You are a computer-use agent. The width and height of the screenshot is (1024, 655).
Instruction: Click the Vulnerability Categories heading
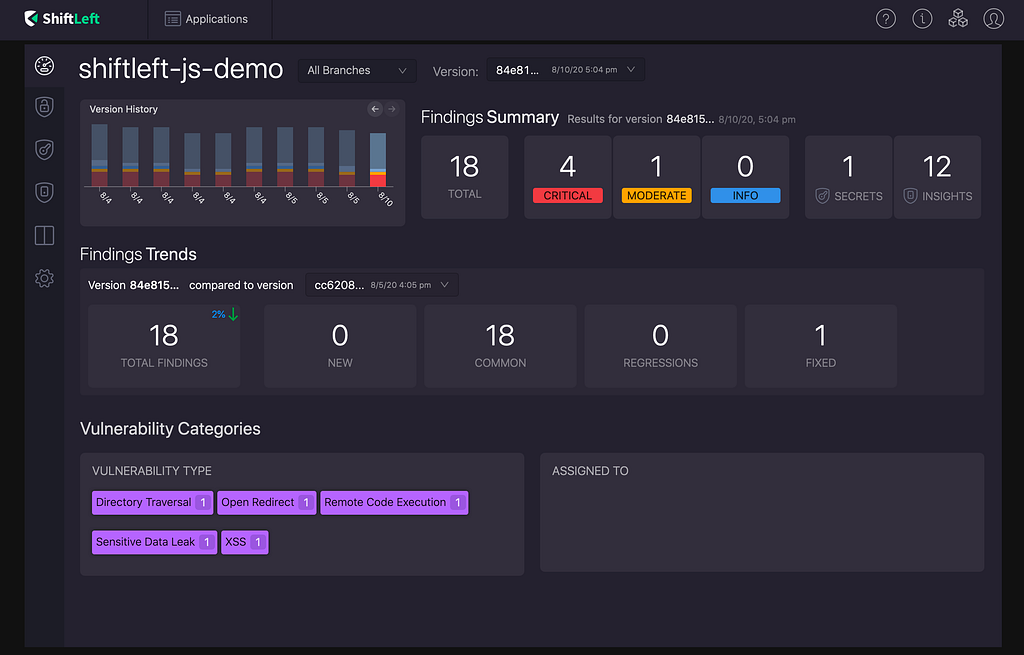170,428
